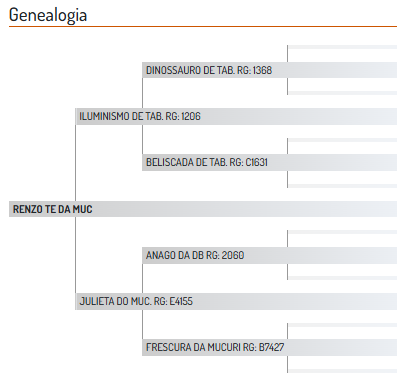397x383 pixels.
Task: Click empty bar above ANAGO DA DB
Action: (x=342, y=232)
